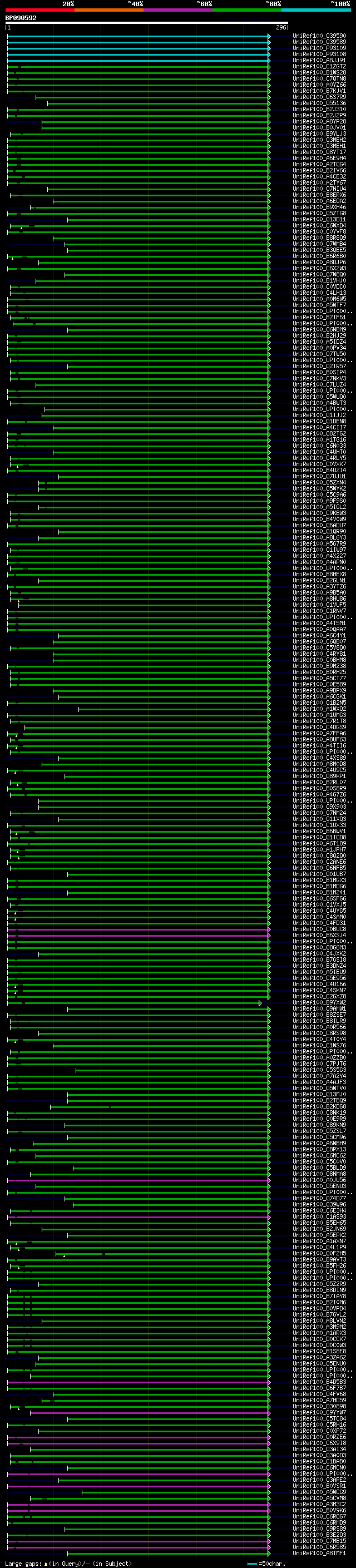The image size is (356, 1568).
Task: Click the yellow gap triangle in the Large gaps legend
Action: coord(46,1563)
